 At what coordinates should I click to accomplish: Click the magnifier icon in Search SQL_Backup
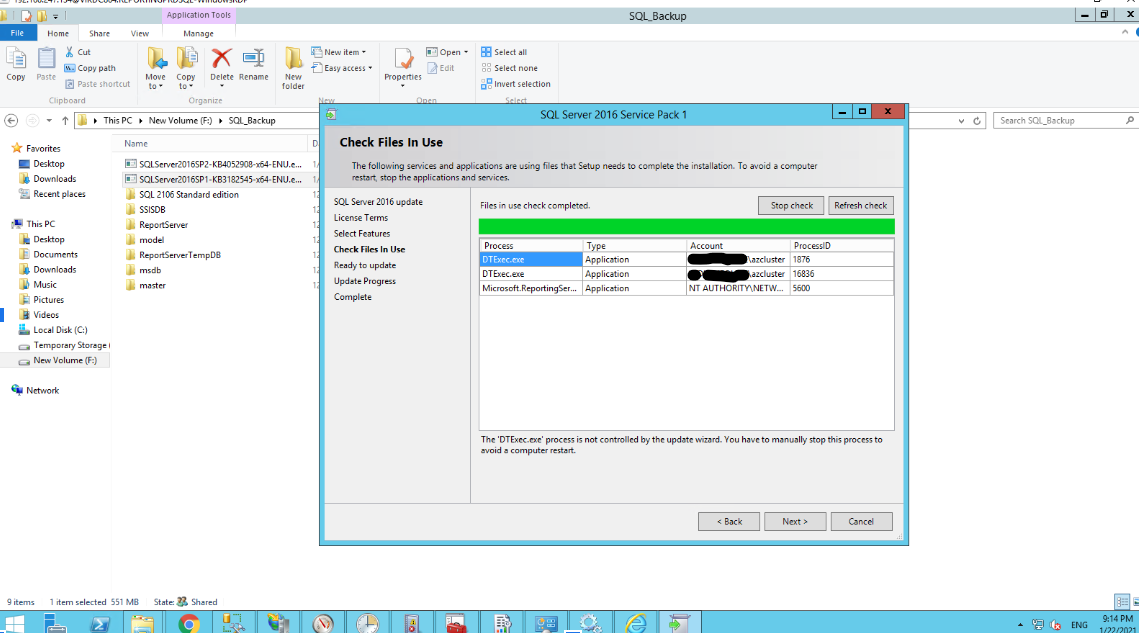1130,121
